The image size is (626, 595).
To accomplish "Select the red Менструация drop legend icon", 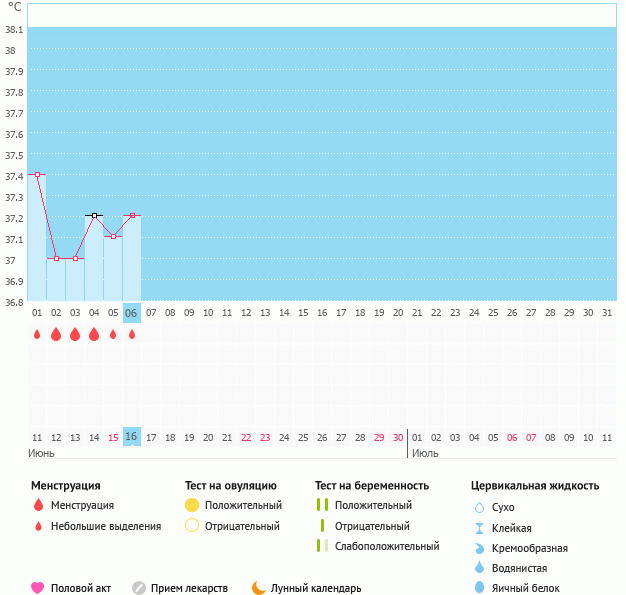I will pos(38,506).
